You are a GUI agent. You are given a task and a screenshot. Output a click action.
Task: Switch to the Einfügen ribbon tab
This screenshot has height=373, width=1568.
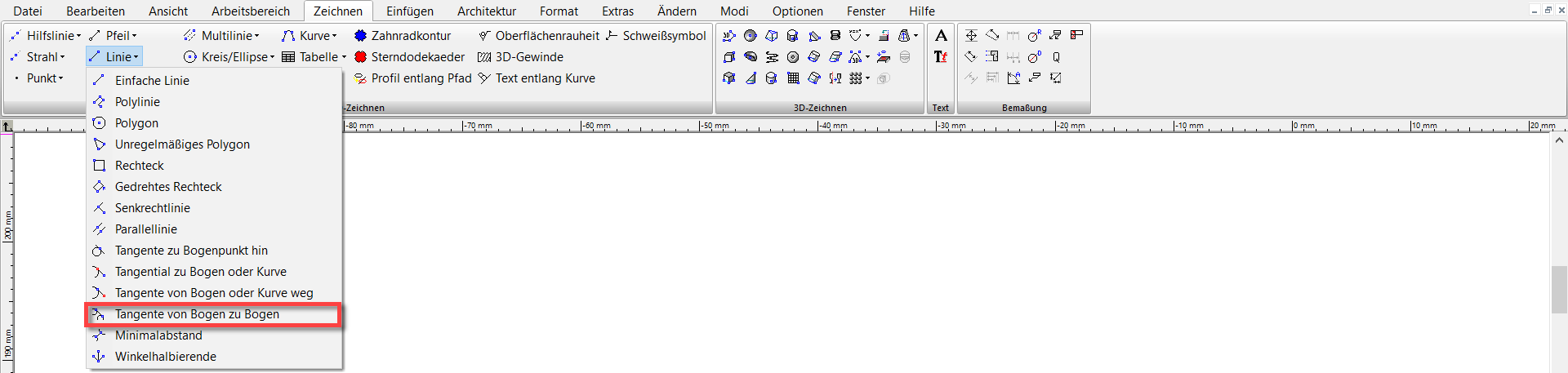410,11
